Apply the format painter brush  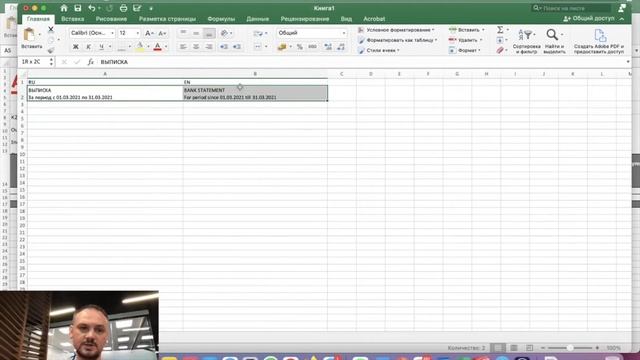pyautogui.click(x=51, y=50)
